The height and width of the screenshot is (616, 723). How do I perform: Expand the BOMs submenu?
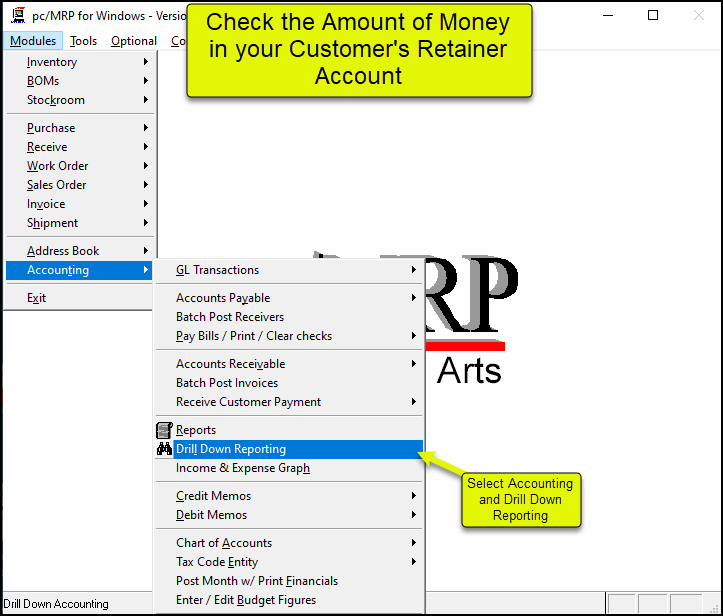(x=79, y=81)
